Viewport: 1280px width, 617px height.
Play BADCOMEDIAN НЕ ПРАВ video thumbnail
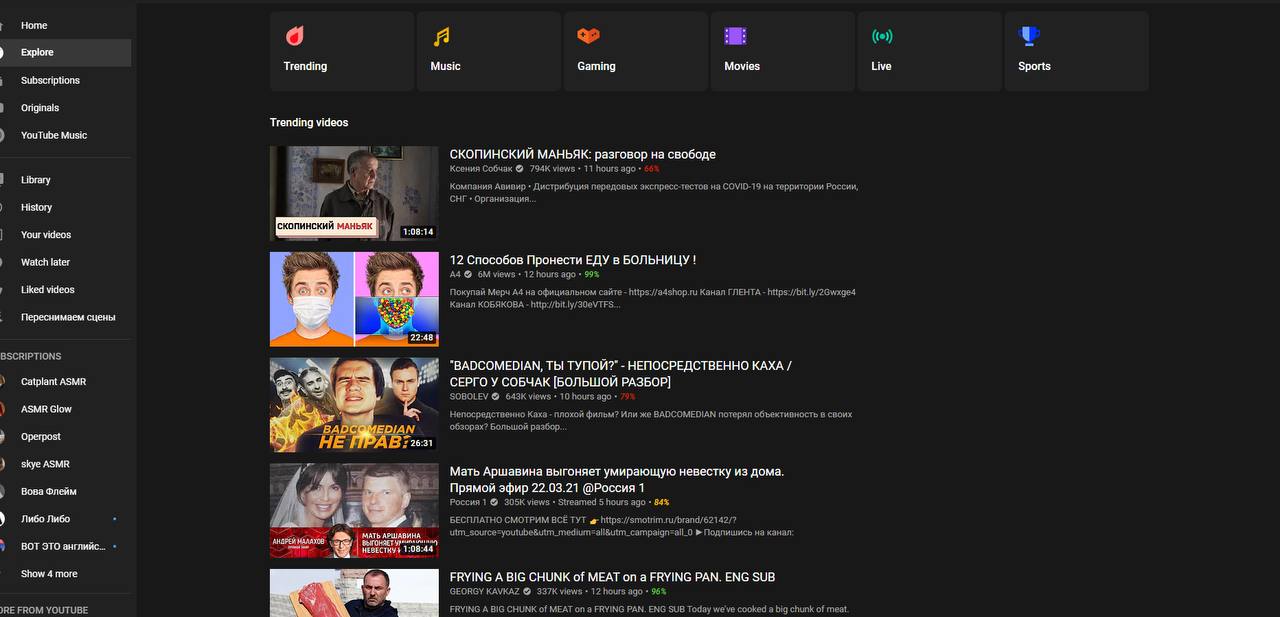354,405
